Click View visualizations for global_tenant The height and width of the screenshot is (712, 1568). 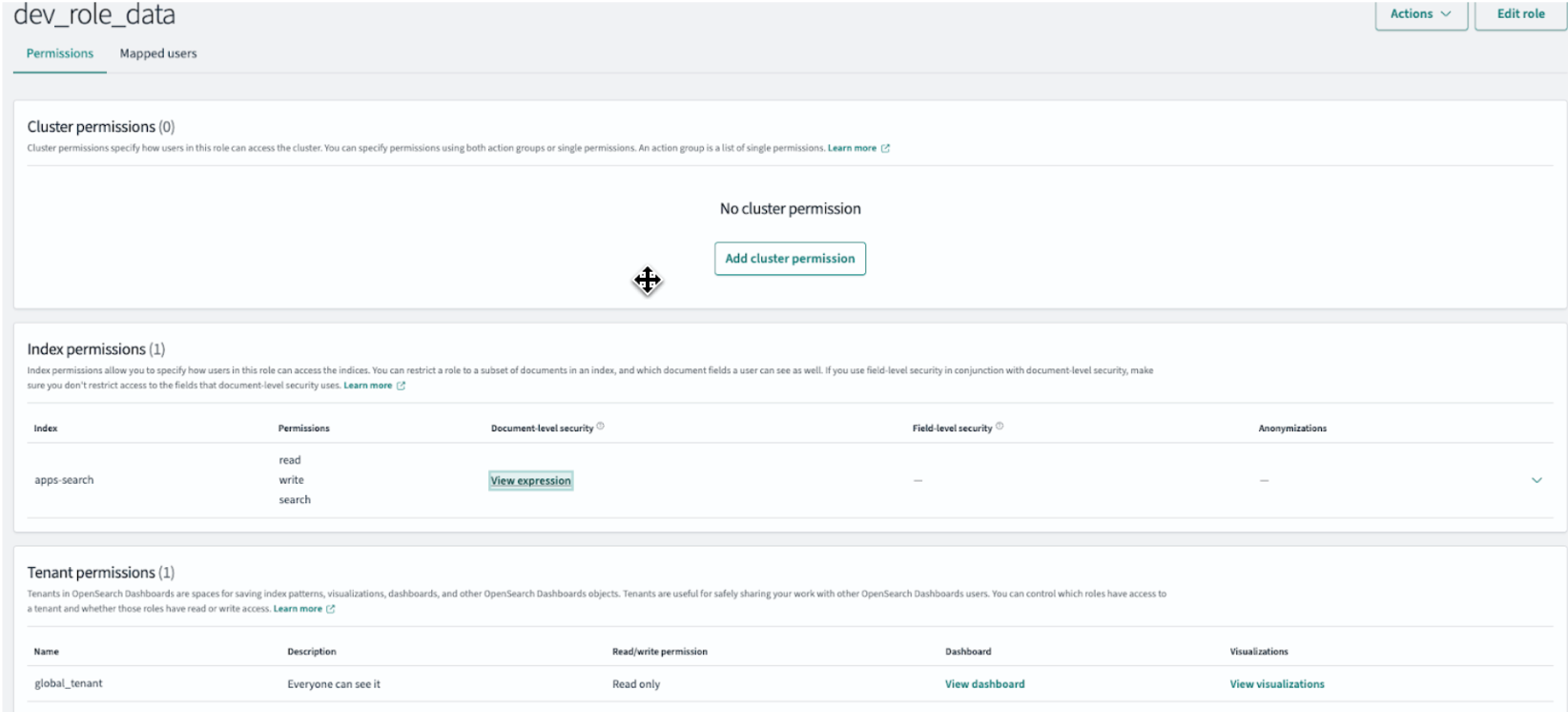pos(1276,684)
